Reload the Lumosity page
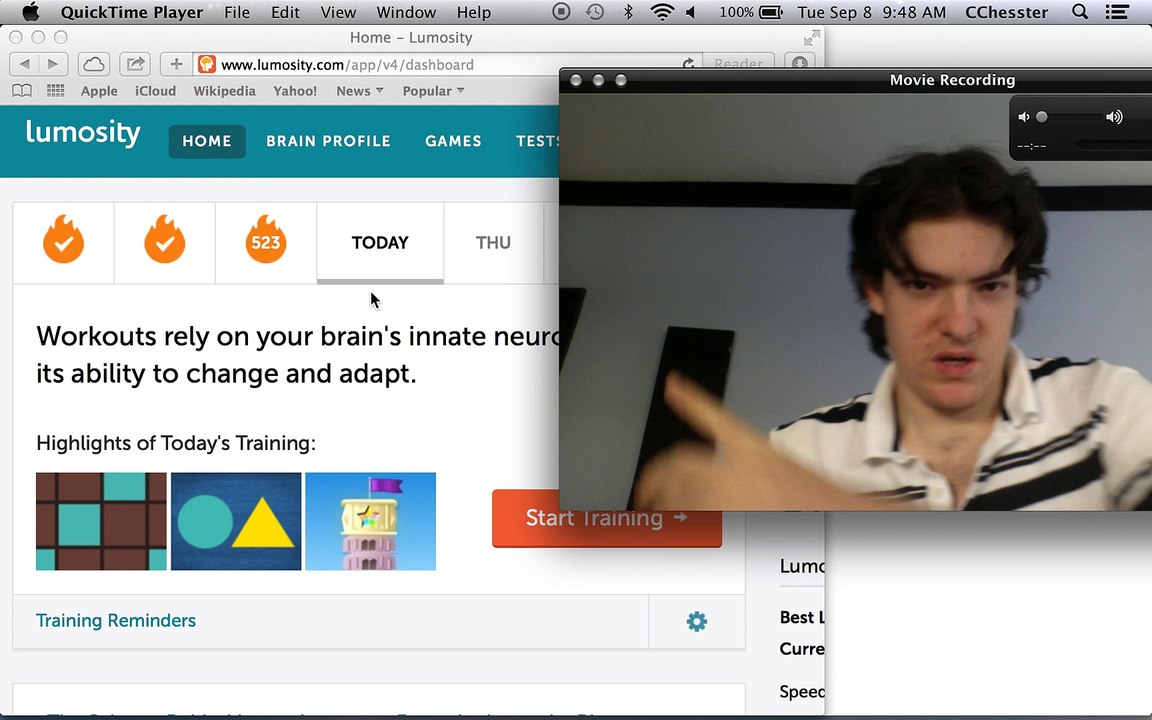 [688, 64]
